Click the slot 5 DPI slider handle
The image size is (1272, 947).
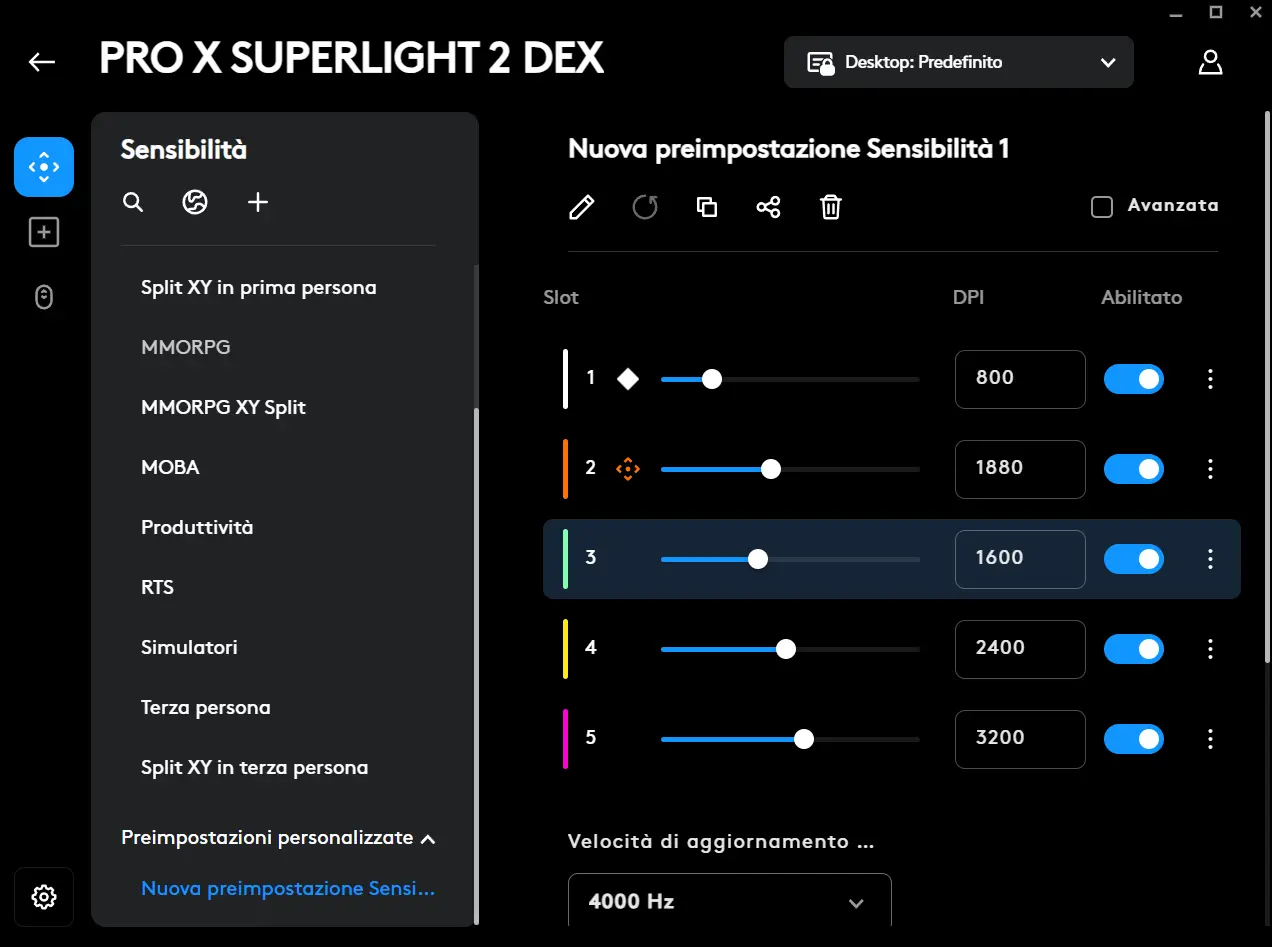804,739
